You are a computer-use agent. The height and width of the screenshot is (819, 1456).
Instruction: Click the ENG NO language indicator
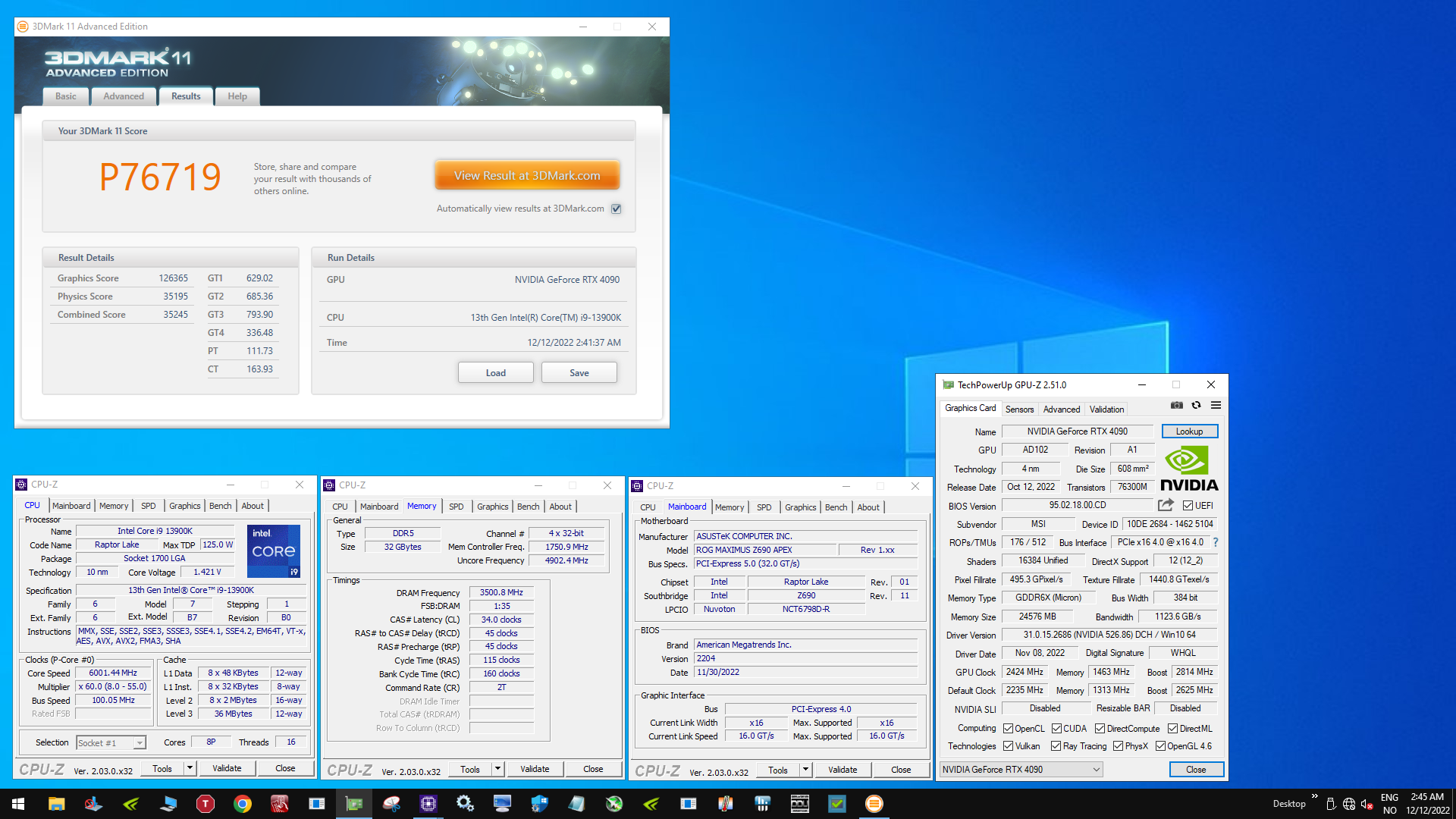tap(1389, 804)
